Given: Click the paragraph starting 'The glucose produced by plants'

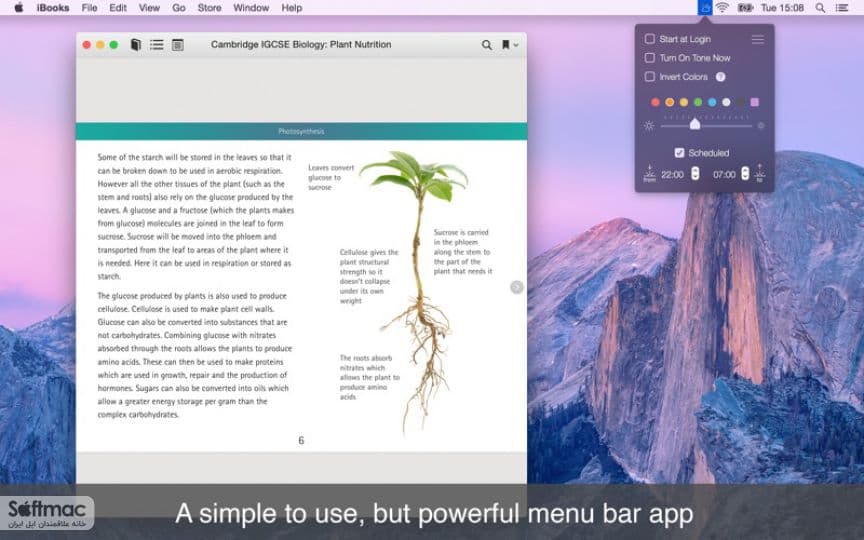Looking at the screenshot, I should point(195,355).
